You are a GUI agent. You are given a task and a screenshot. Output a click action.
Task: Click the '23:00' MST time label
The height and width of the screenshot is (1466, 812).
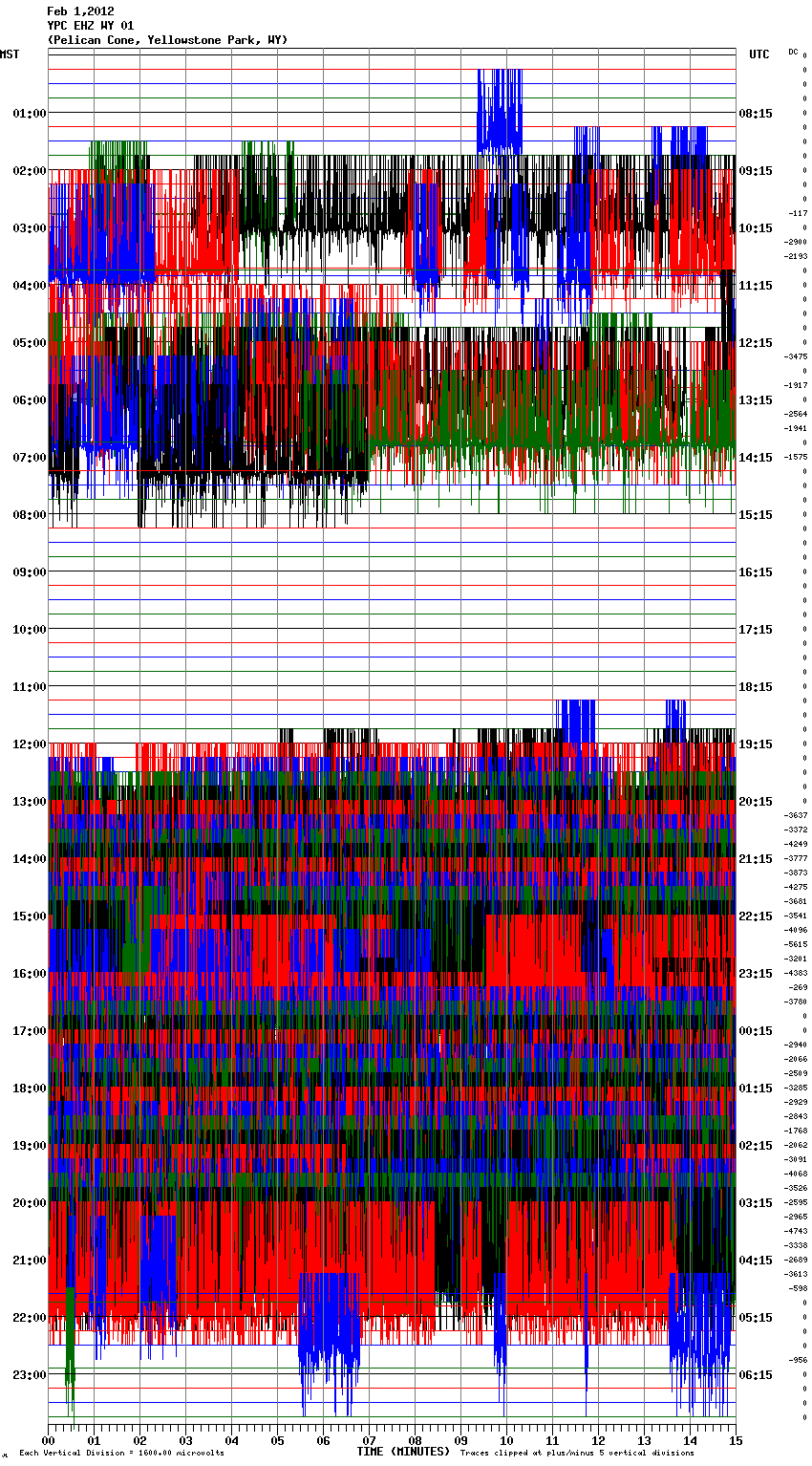(30, 1374)
